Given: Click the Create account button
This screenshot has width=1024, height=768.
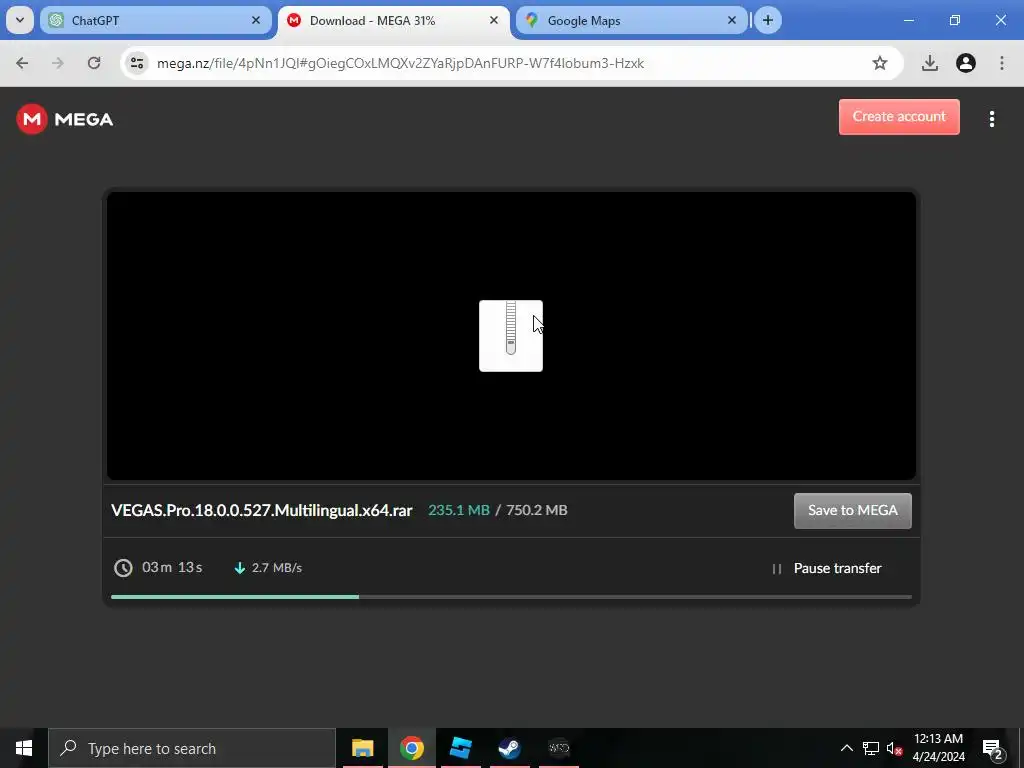Looking at the screenshot, I should point(899,117).
